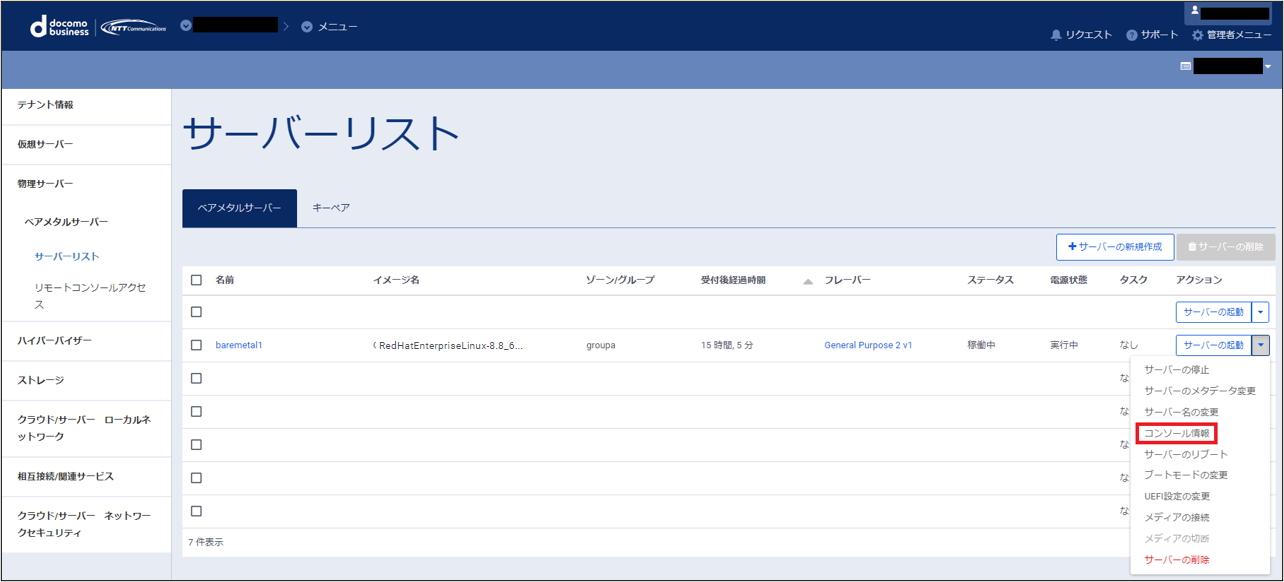The height and width of the screenshot is (582, 1284).
Task: Open the tenant selector dropdown in blue bar
Action: point(1268,66)
